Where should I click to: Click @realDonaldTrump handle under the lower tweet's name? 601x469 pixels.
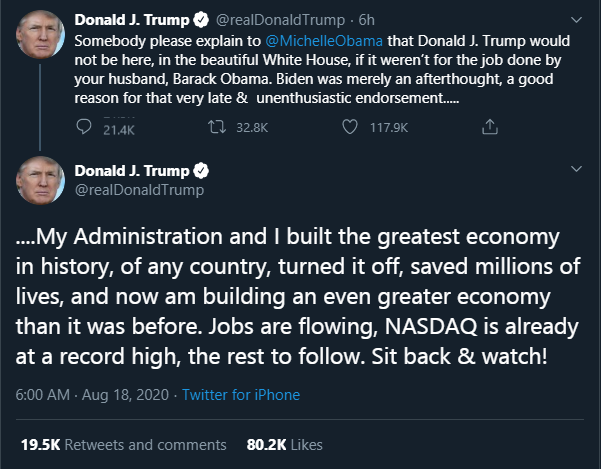click(x=139, y=190)
